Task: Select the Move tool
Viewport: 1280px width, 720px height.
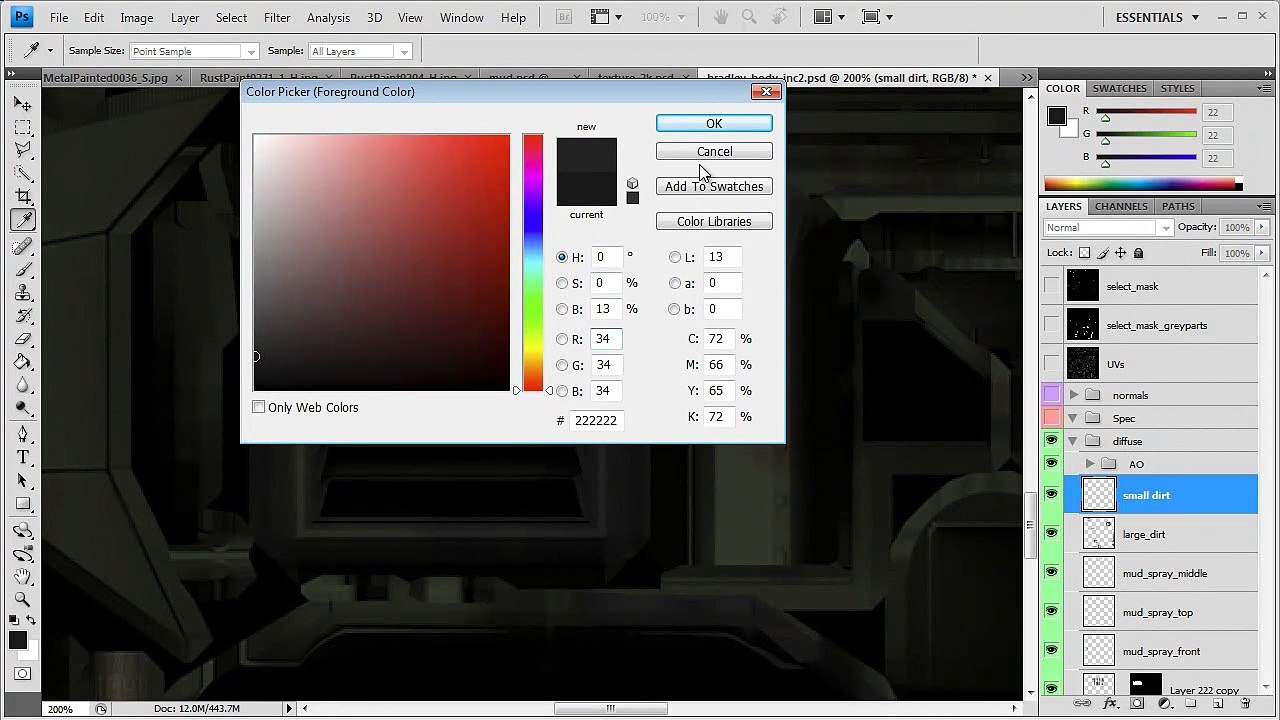Action: coord(23,104)
